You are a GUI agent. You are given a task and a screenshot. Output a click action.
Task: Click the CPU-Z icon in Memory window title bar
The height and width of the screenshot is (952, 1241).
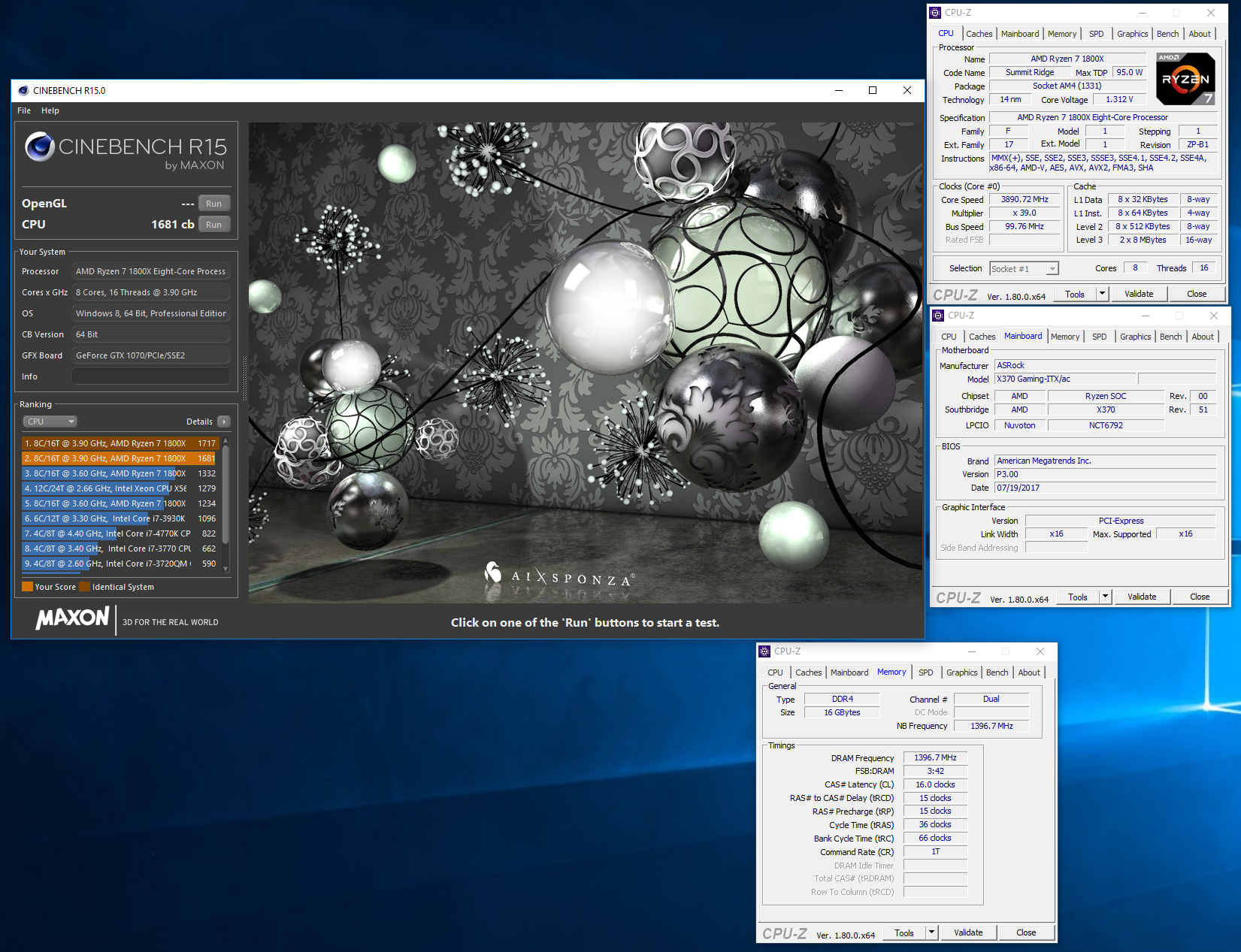click(764, 651)
